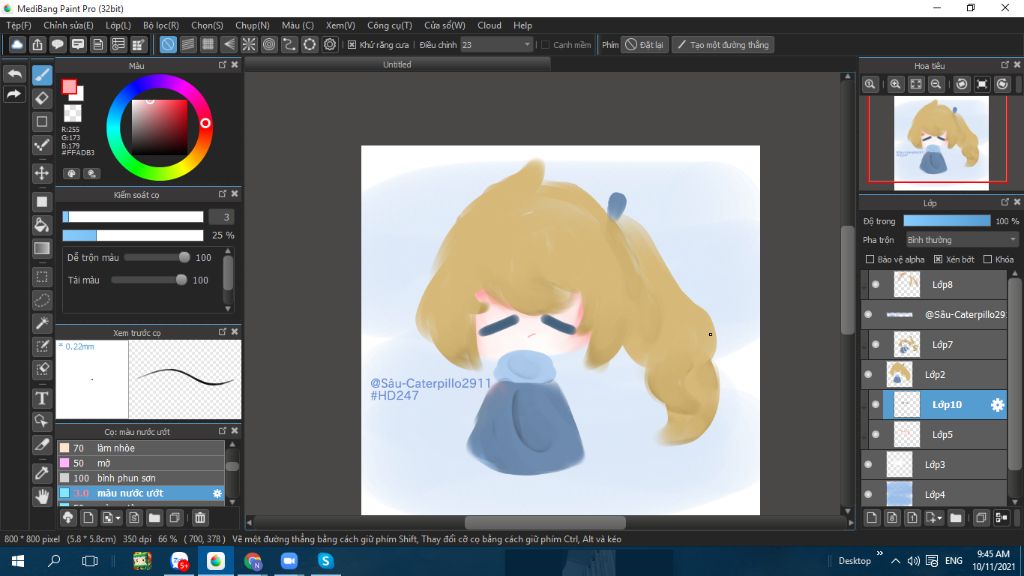Screen dimensions: 1024x576
Task: Create new layer folder
Action: 956,518
